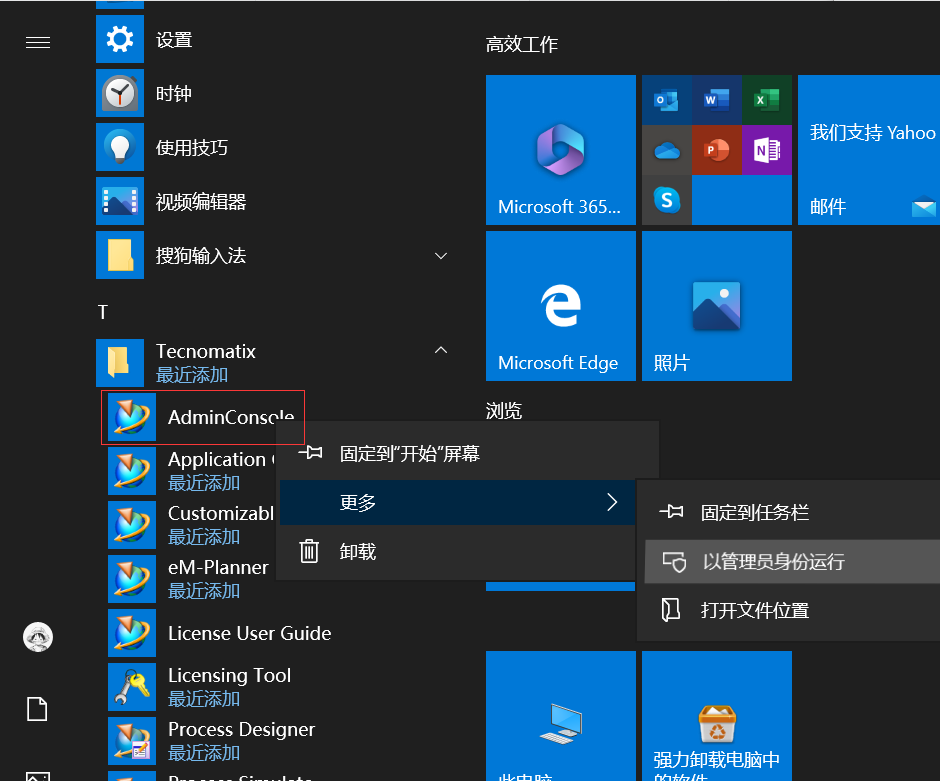Click the Licensing Tool label

click(x=229, y=676)
